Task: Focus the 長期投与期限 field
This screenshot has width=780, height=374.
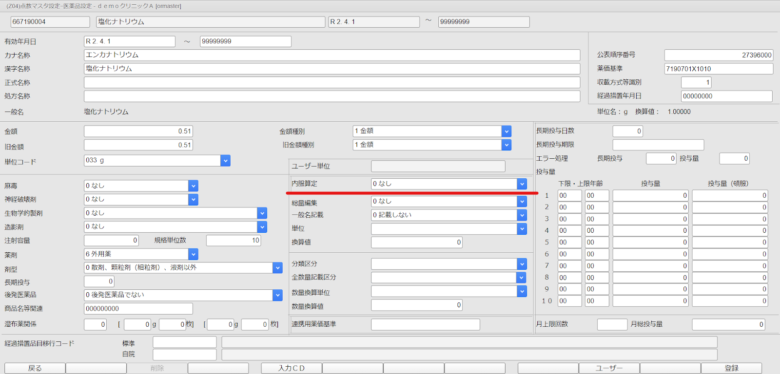Action: click(x=658, y=145)
